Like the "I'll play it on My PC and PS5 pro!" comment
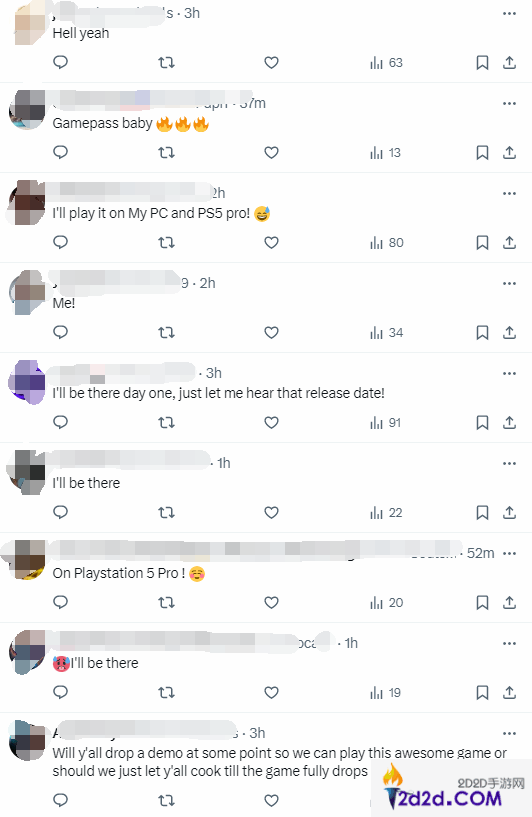 coord(271,243)
